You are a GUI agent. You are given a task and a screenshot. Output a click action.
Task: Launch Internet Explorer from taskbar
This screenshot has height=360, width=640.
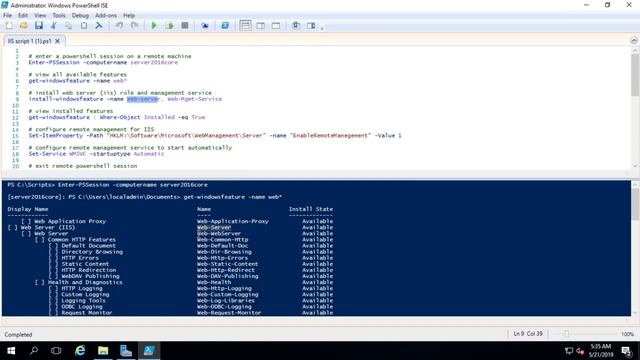coord(80,351)
